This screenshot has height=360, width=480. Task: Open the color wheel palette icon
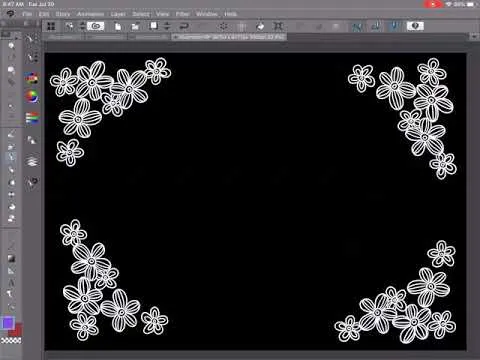(32, 97)
